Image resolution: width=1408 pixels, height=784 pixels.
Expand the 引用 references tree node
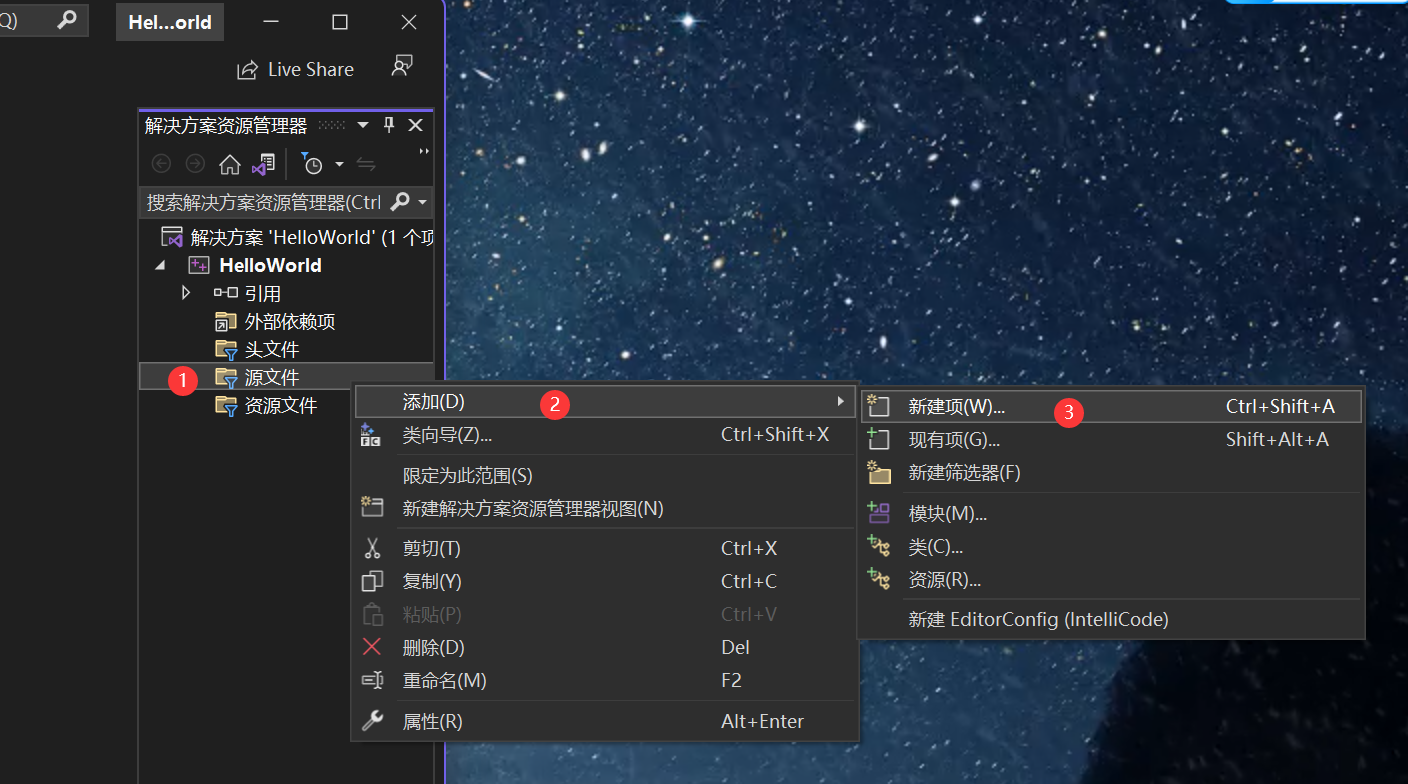185,293
